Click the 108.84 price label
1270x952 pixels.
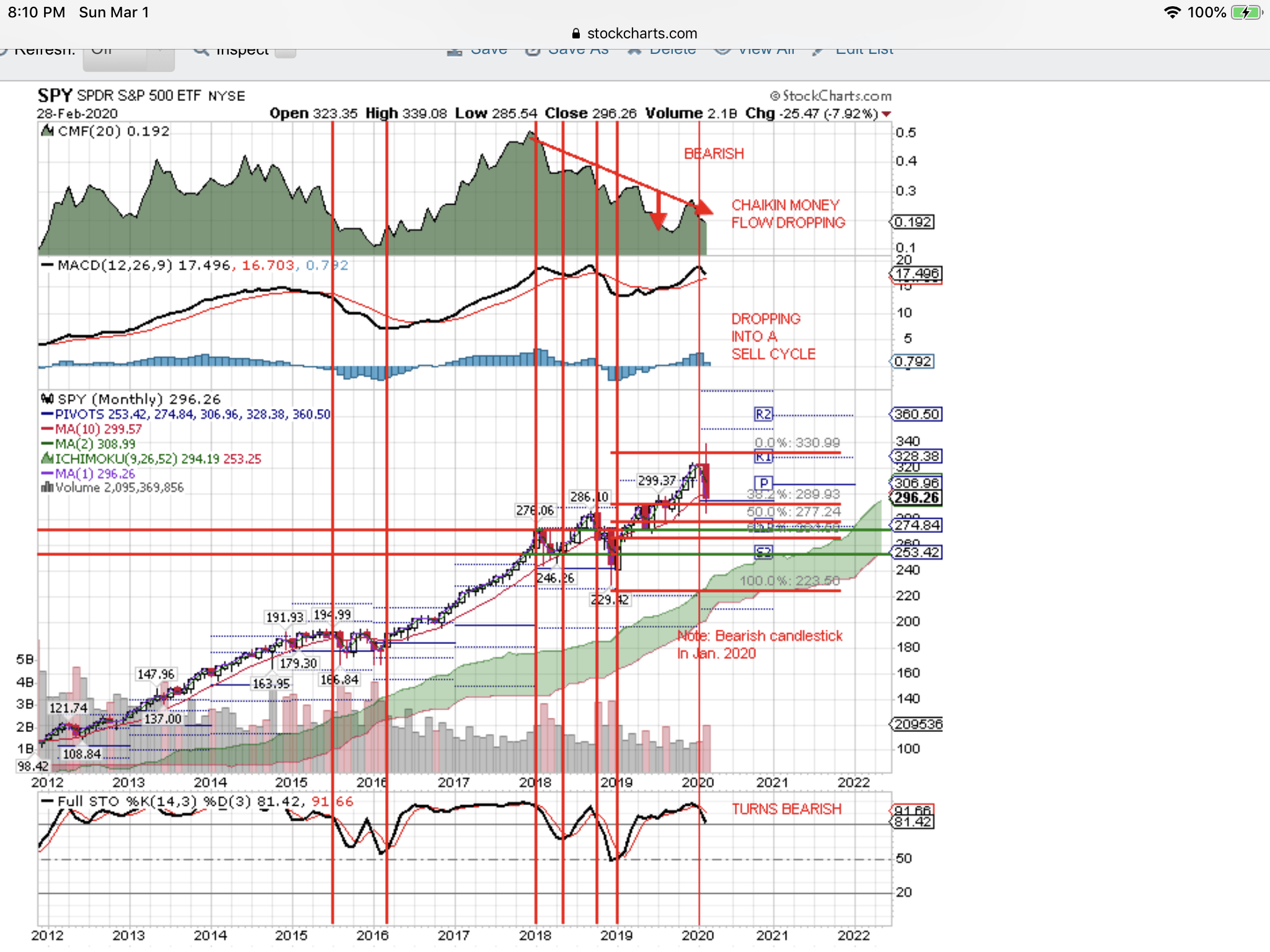82,754
